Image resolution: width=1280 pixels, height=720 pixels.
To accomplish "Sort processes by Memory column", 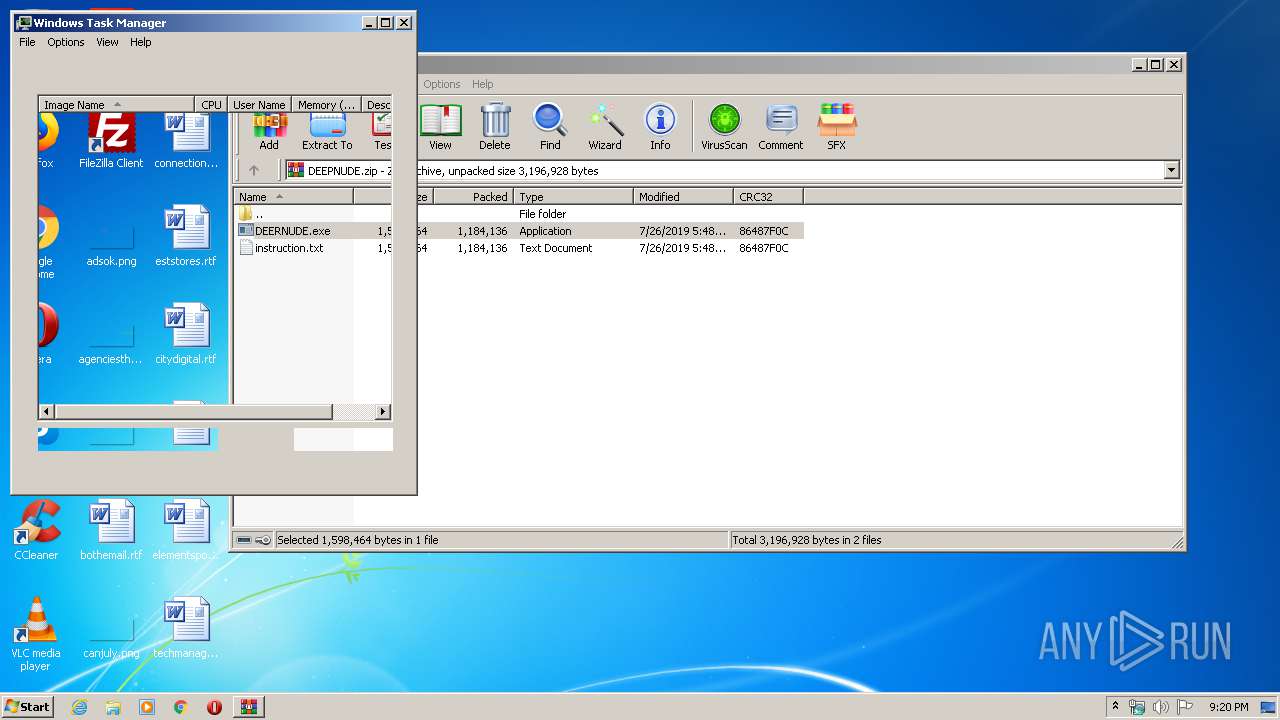I will pos(326,104).
